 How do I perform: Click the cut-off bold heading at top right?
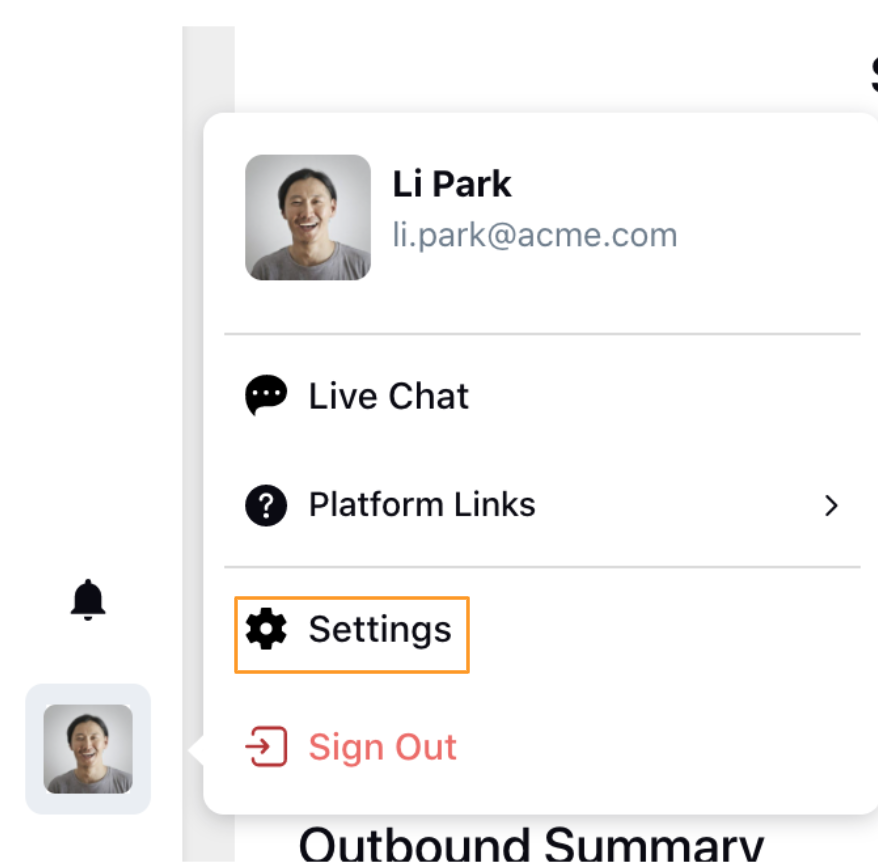(874, 74)
